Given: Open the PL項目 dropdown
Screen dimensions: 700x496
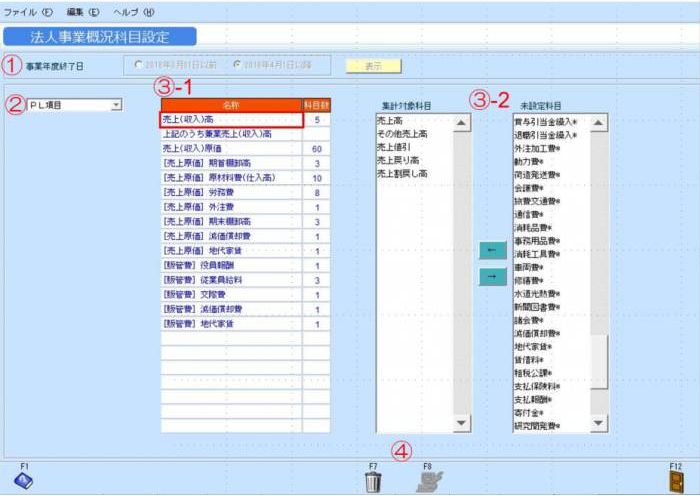Looking at the screenshot, I should tap(117, 105).
